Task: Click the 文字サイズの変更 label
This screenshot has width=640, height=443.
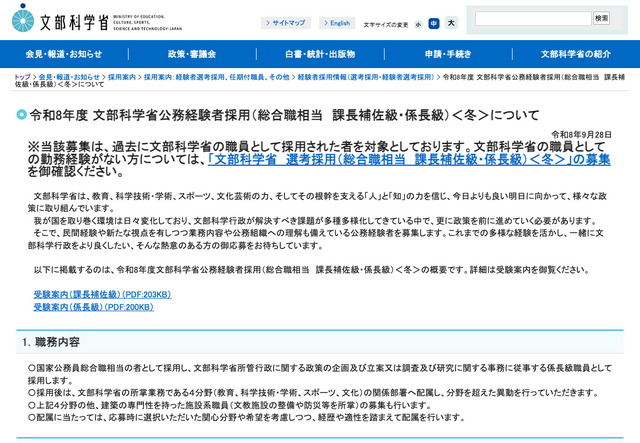Action: [x=386, y=25]
